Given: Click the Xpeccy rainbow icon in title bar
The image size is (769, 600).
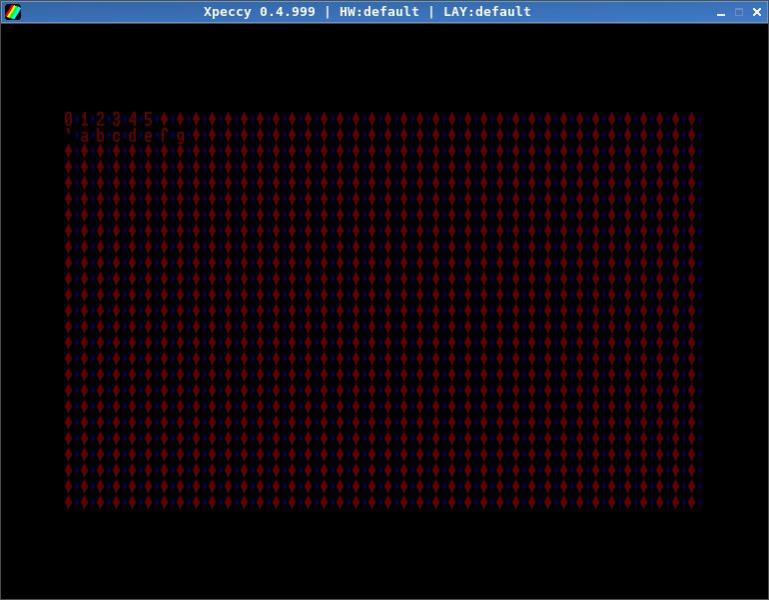Looking at the screenshot, I should (12, 12).
